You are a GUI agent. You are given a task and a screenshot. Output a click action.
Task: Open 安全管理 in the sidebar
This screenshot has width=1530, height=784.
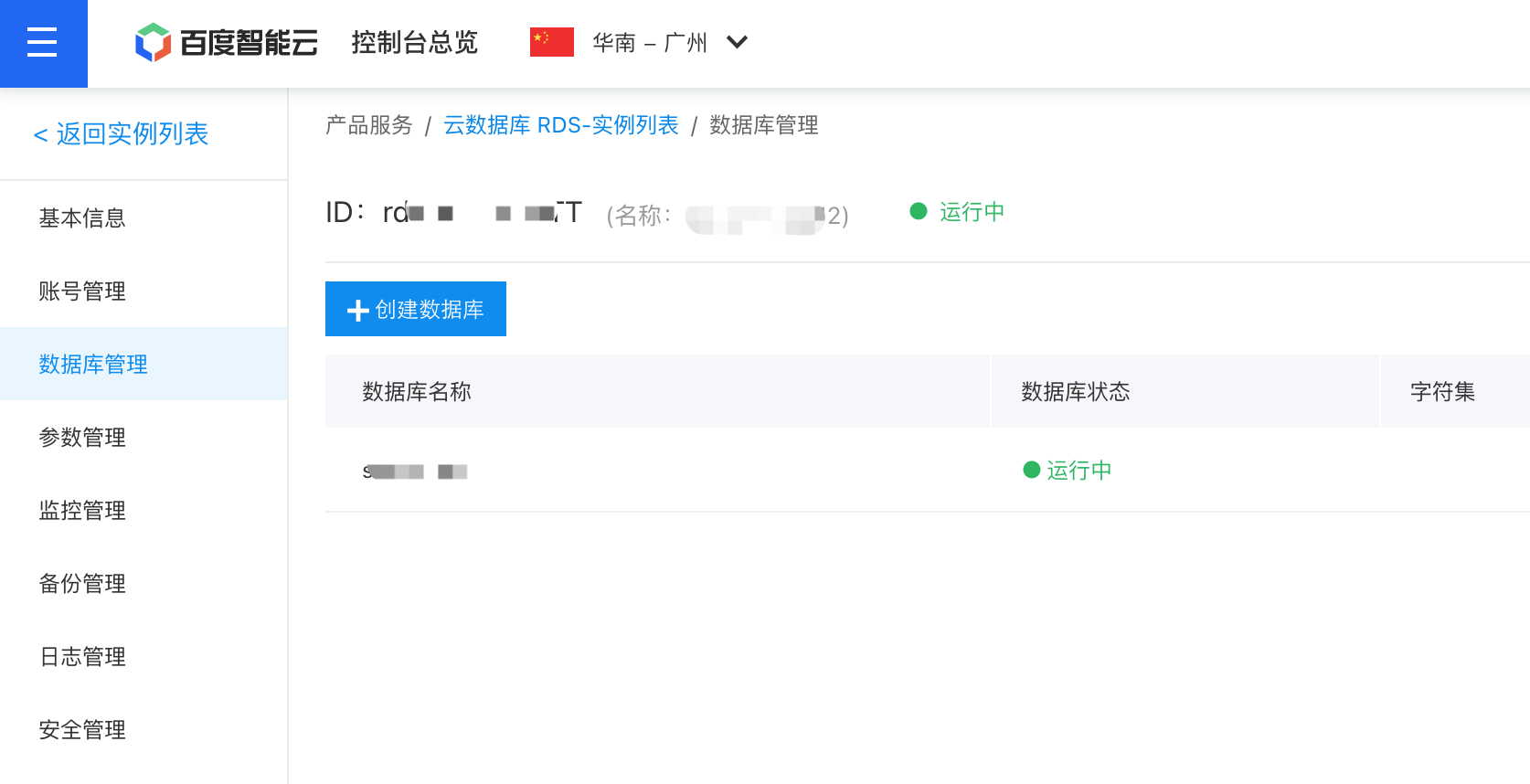(82, 730)
